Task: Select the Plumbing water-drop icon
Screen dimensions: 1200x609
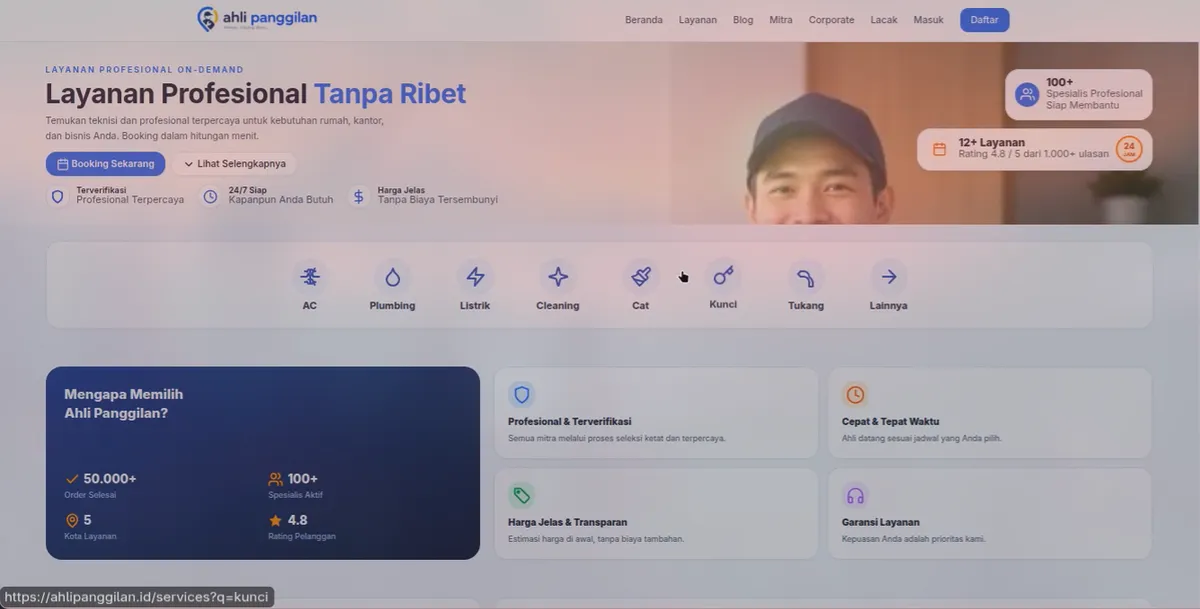Action: (392, 277)
